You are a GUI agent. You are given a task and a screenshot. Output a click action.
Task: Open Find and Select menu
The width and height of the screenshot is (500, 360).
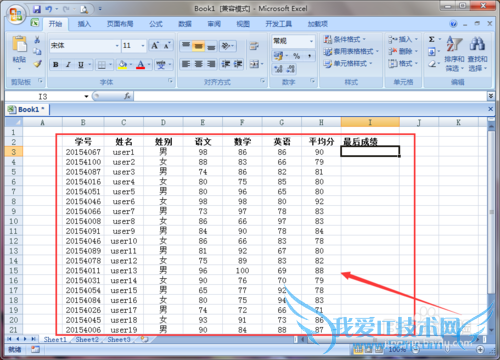tap(477, 54)
